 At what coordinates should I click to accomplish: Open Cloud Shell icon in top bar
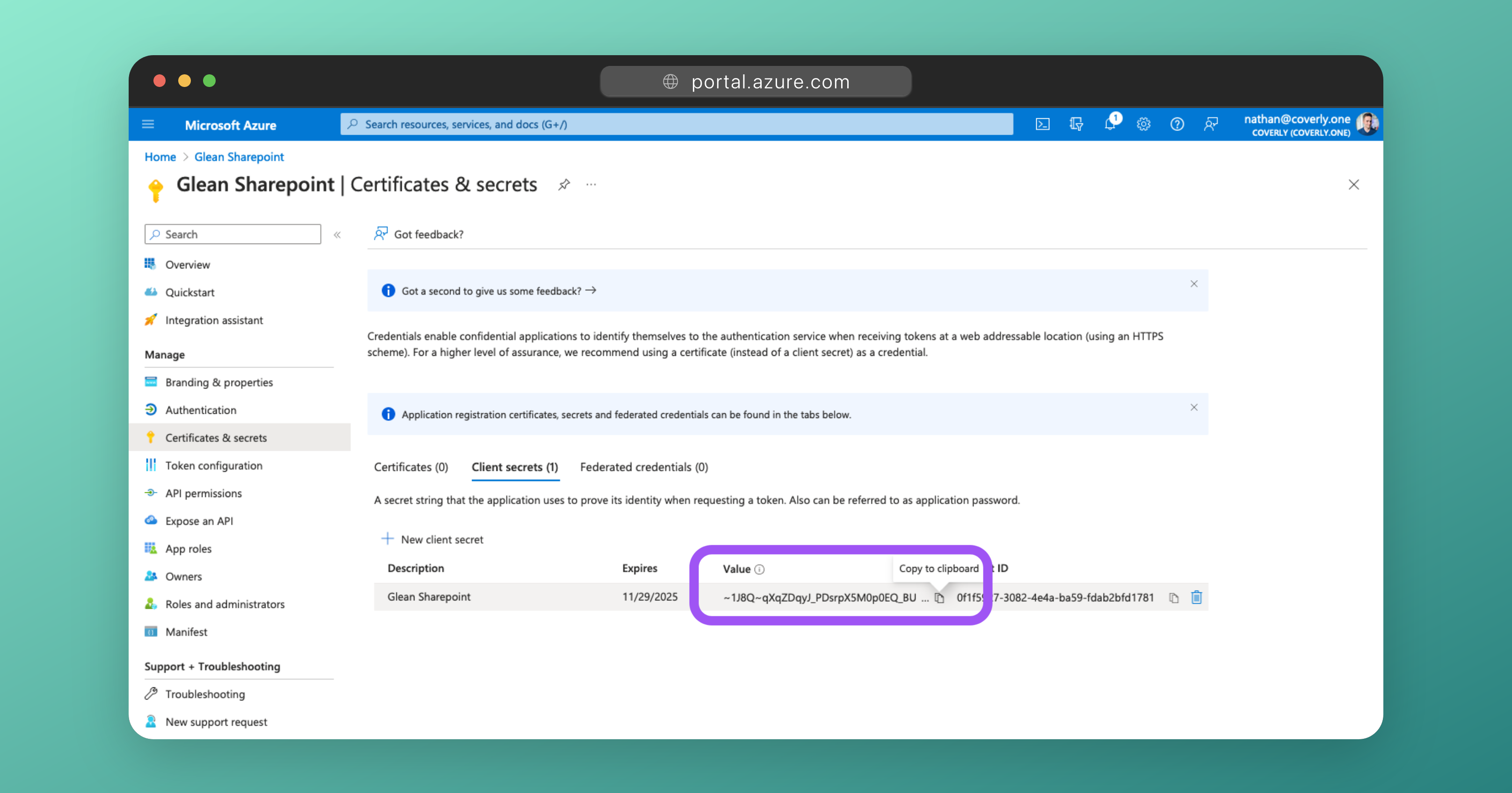click(x=1042, y=124)
